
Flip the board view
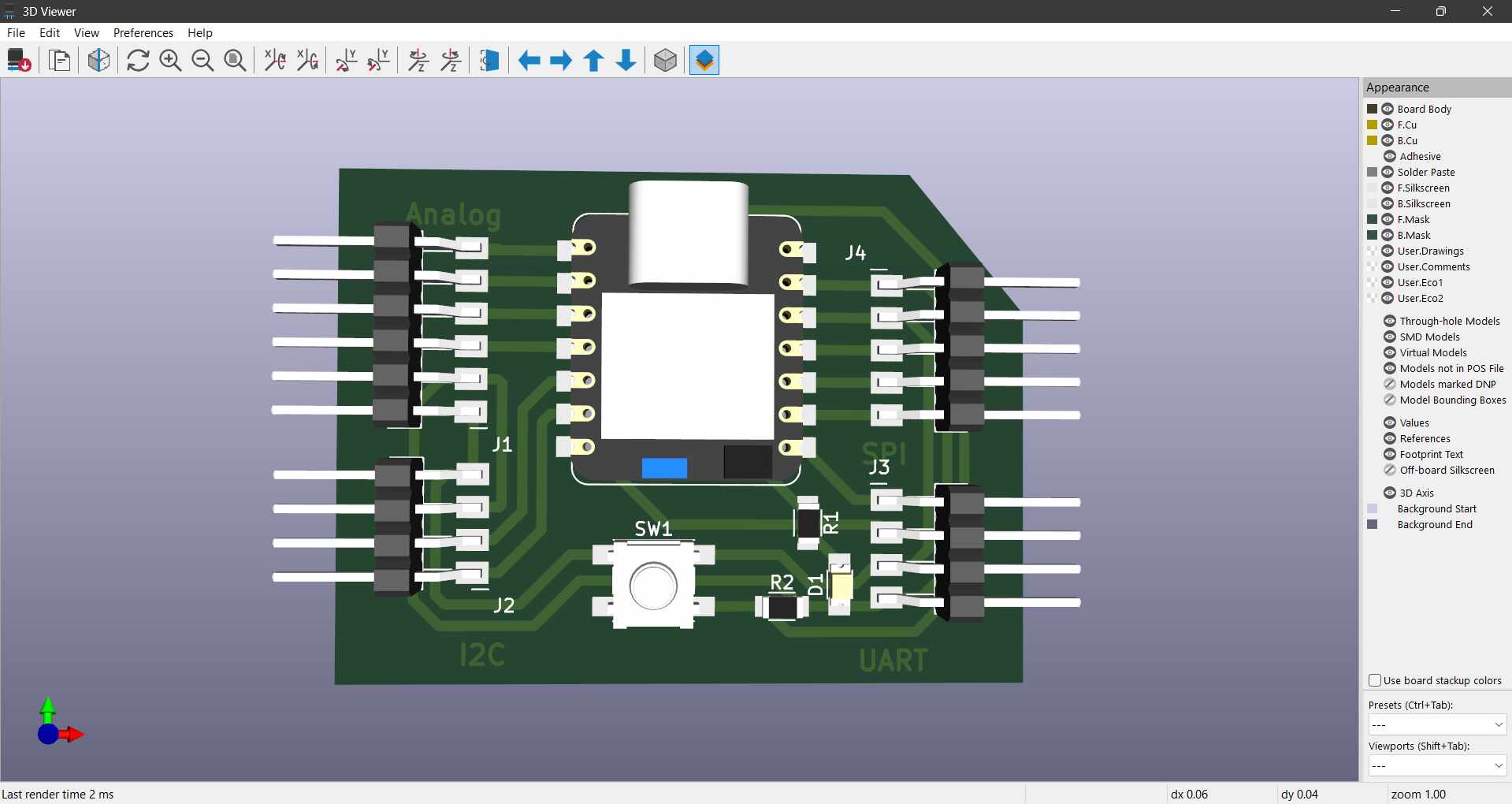click(x=489, y=60)
